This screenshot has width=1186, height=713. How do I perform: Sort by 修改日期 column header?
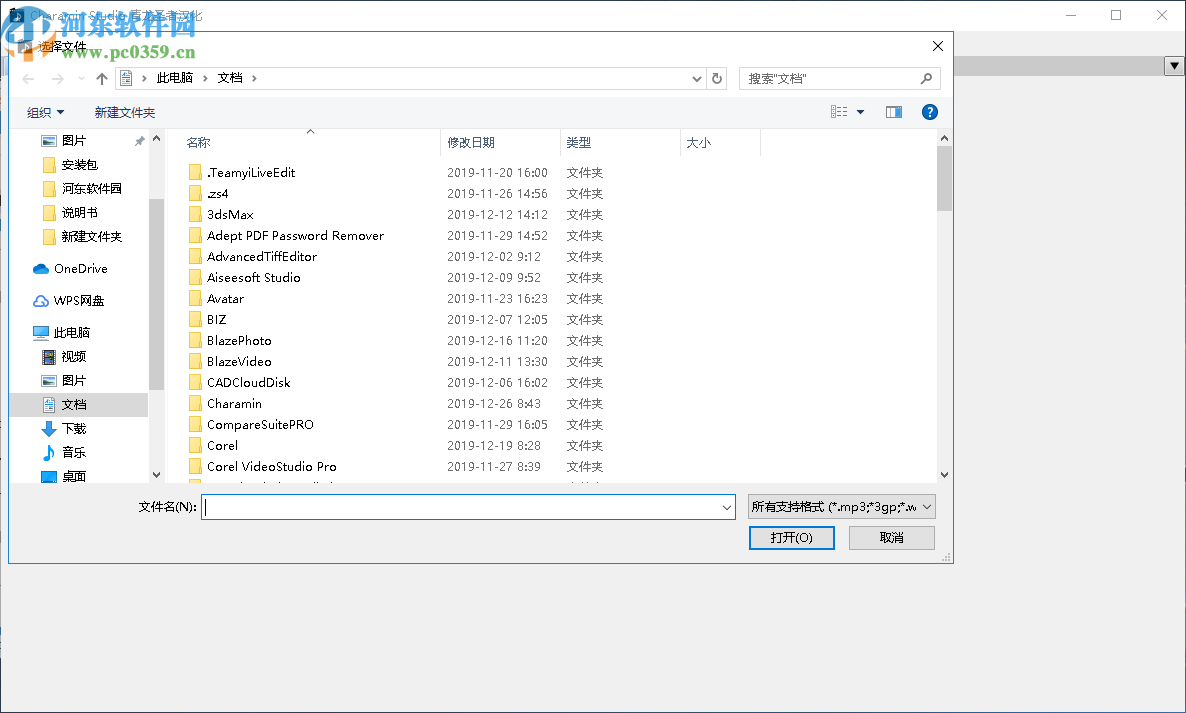point(470,143)
